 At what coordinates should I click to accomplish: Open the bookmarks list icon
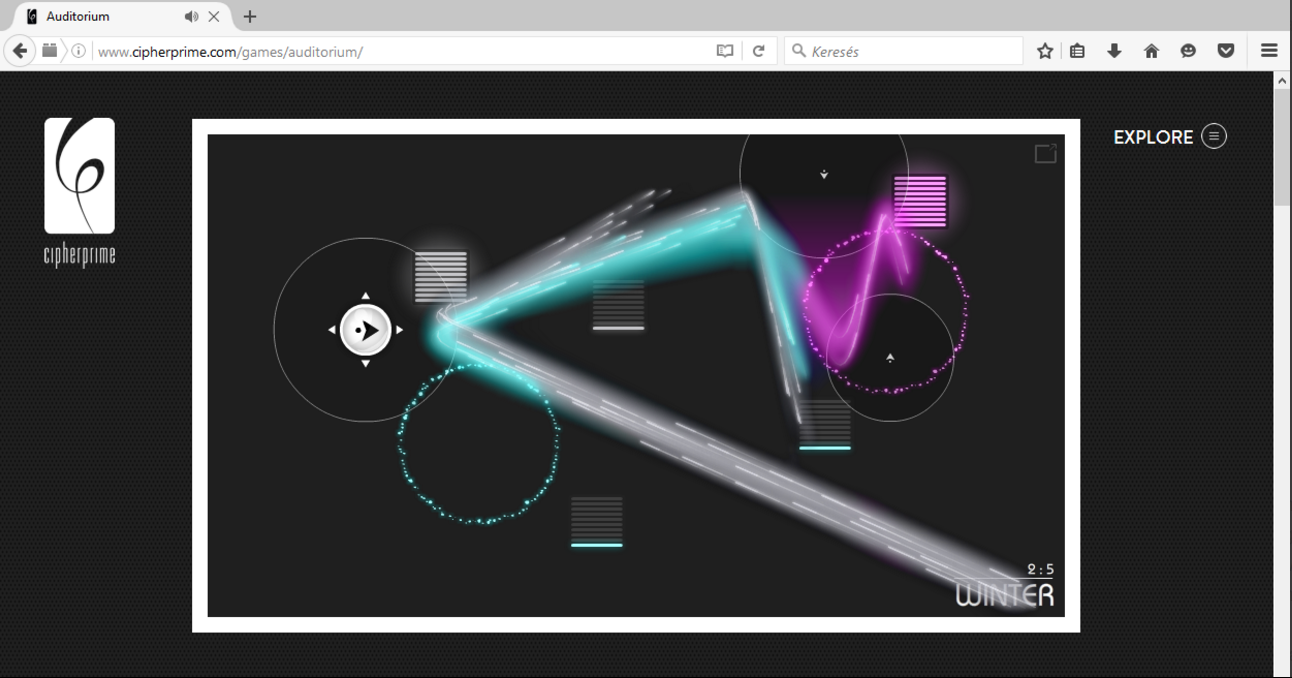(x=1078, y=51)
